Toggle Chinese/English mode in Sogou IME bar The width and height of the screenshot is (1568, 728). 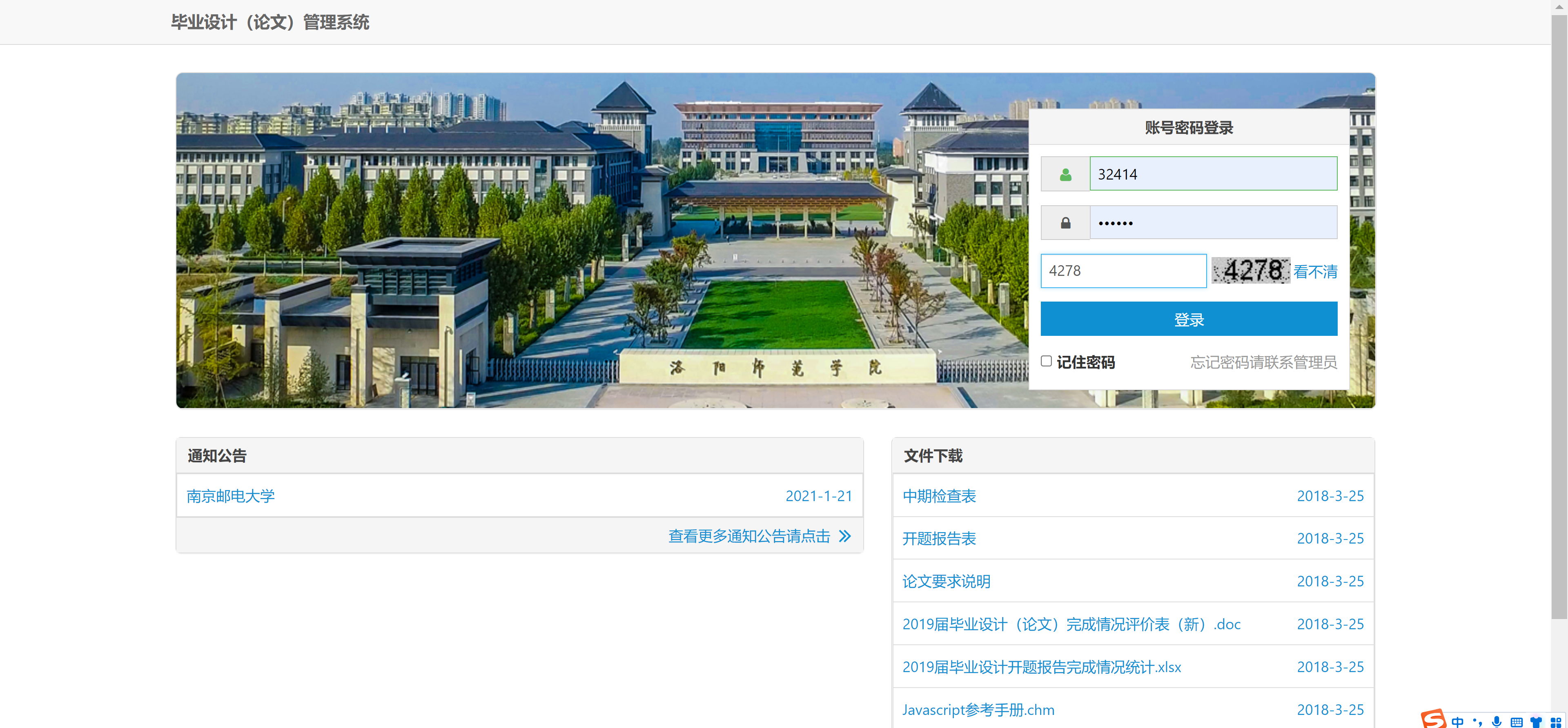[1457, 722]
